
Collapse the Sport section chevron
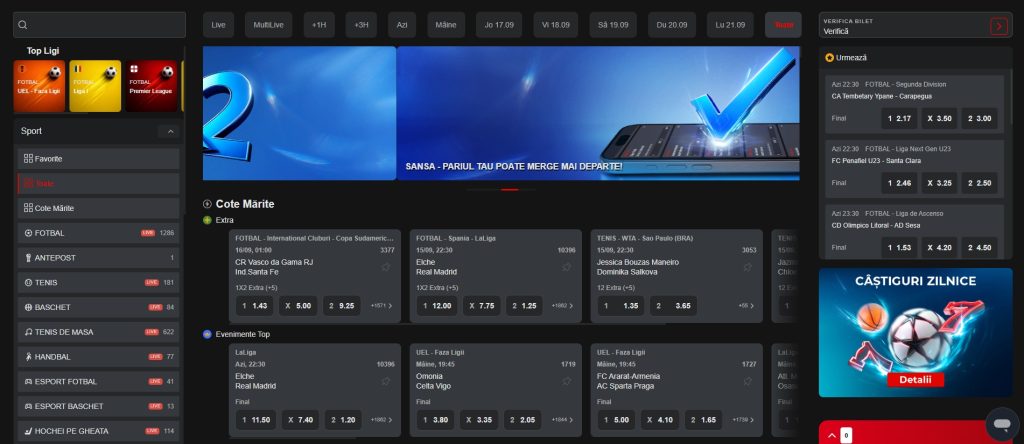click(x=170, y=131)
